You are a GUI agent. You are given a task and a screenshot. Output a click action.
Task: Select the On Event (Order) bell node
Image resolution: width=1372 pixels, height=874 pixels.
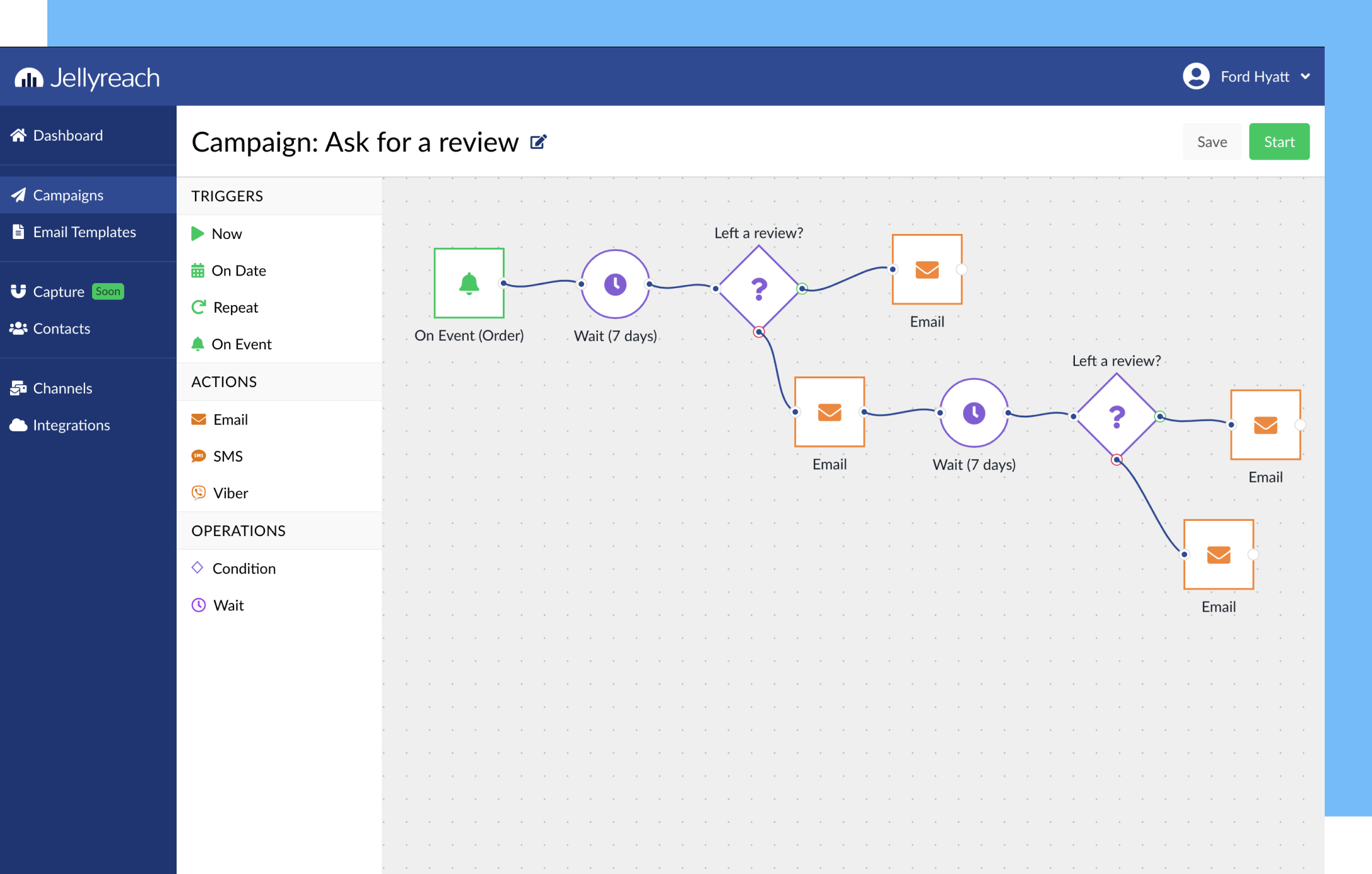point(469,283)
